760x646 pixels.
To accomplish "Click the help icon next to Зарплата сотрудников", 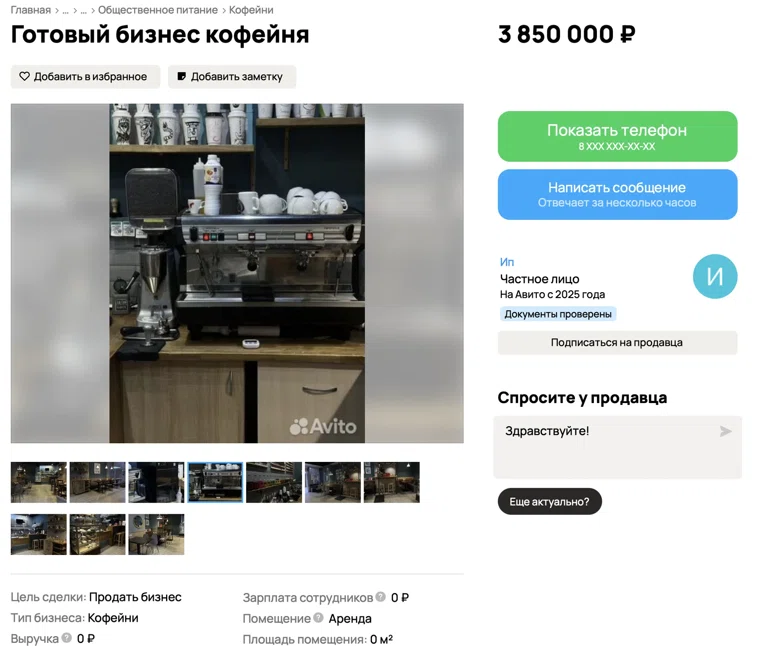I will [381, 597].
